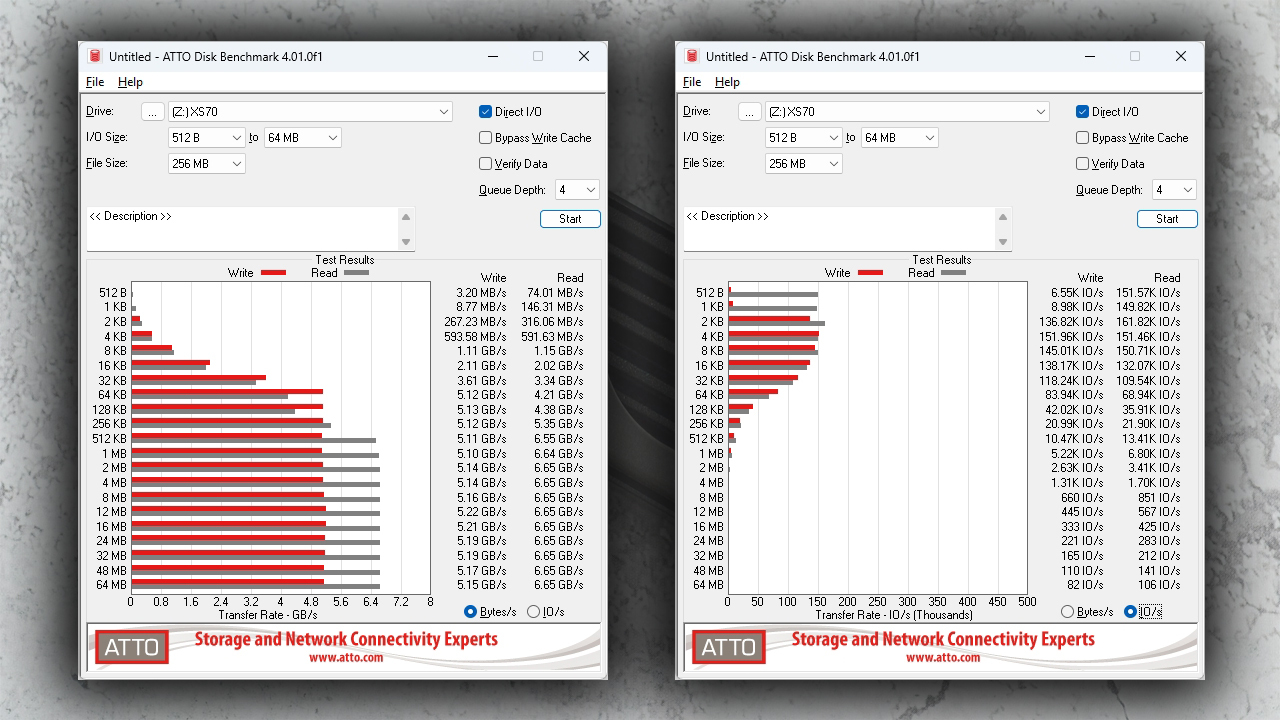Click red Write legend swatch in left window
The image size is (1280, 720).
click(274, 273)
